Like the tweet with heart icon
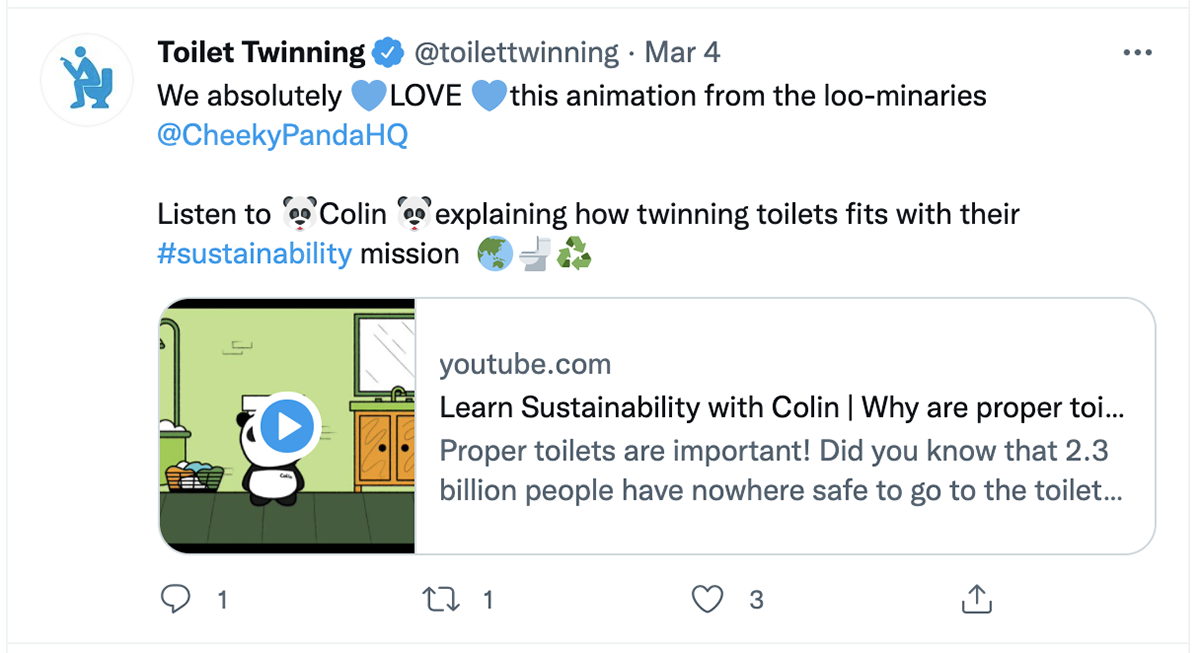The width and height of the screenshot is (1200, 653). [707, 600]
